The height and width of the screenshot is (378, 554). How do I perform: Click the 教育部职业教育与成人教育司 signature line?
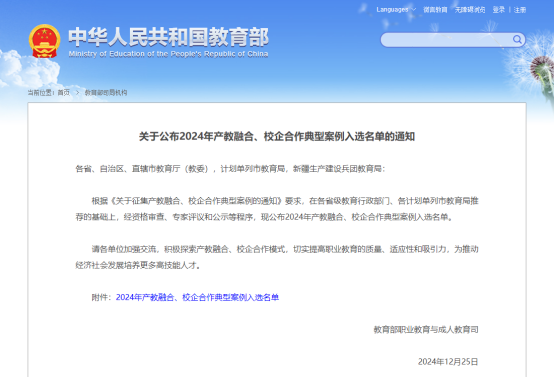(426, 330)
